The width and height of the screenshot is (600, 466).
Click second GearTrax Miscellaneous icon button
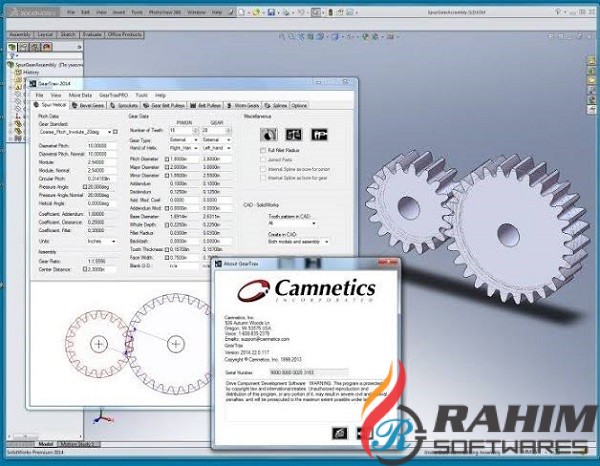point(293,134)
